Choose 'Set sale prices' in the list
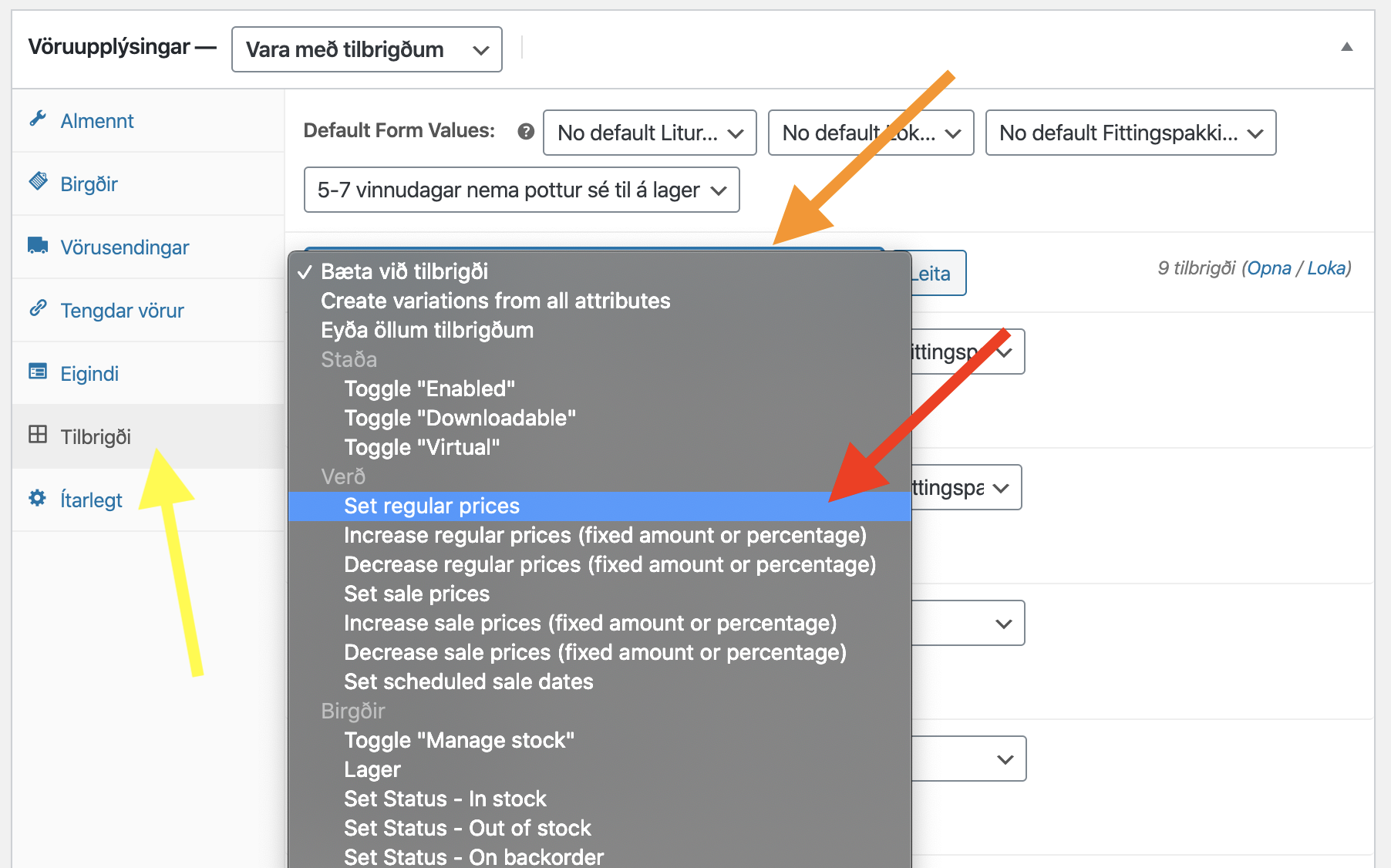The width and height of the screenshot is (1391, 868). click(416, 594)
